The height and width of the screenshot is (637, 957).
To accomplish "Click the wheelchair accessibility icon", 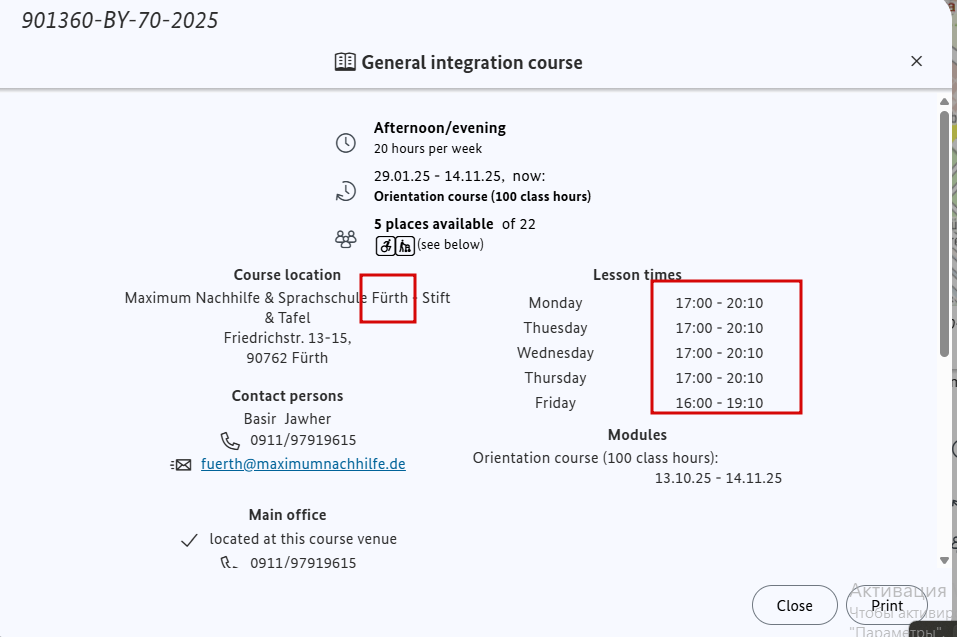I will pyautogui.click(x=385, y=245).
